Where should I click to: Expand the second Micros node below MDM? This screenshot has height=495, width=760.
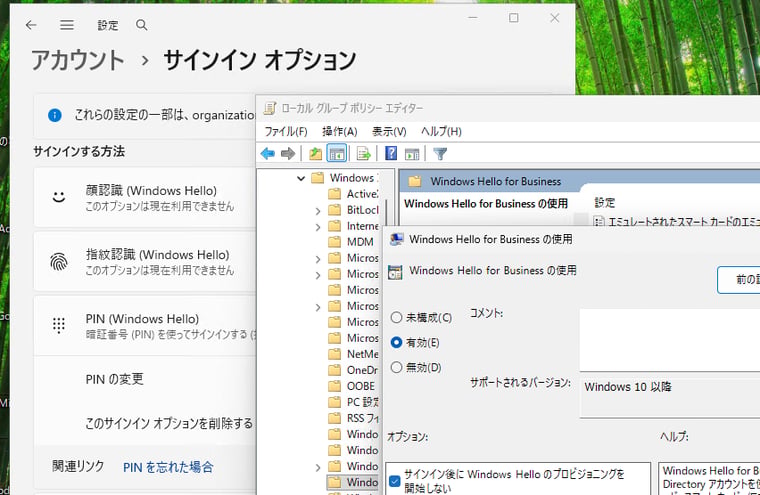point(318,275)
